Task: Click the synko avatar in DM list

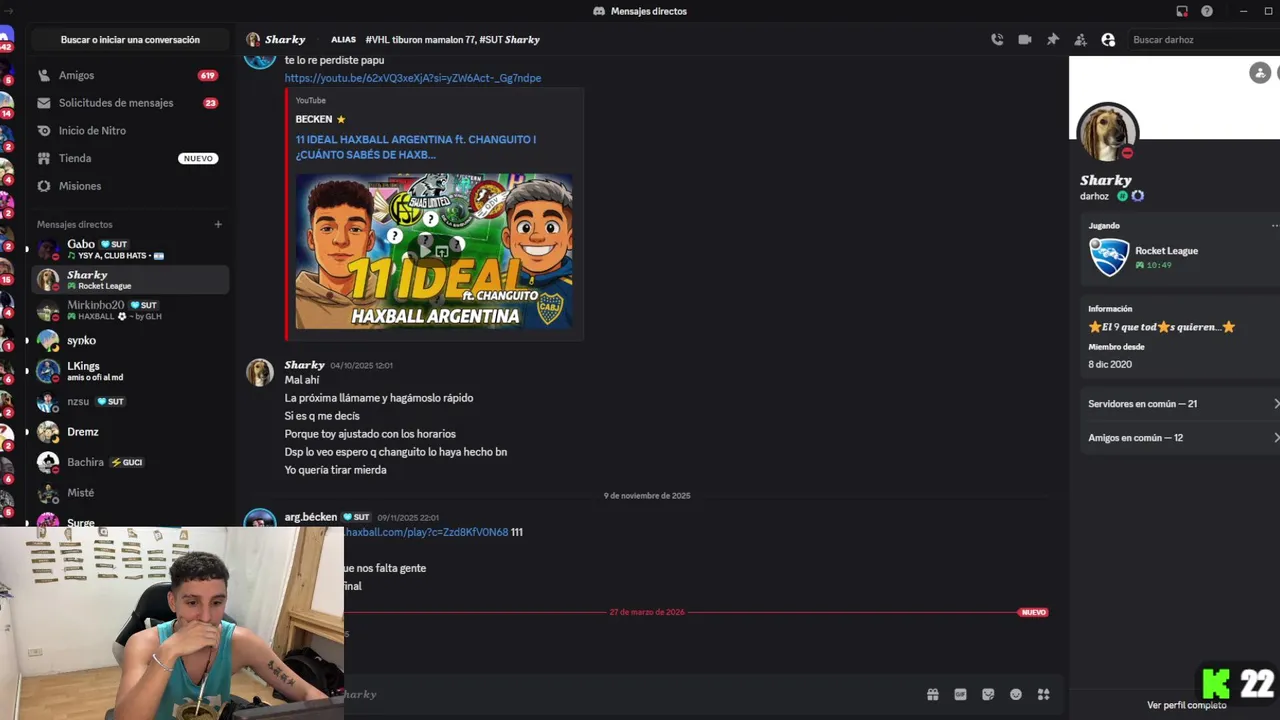Action: [48, 340]
